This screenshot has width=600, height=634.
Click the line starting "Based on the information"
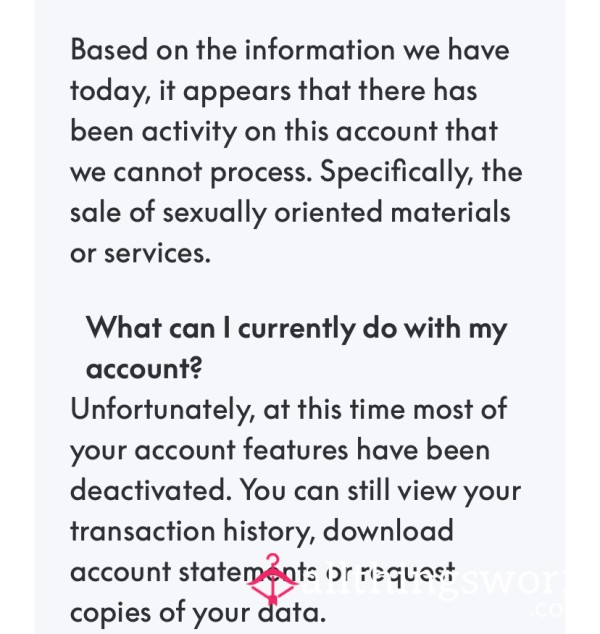click(289, 50)
